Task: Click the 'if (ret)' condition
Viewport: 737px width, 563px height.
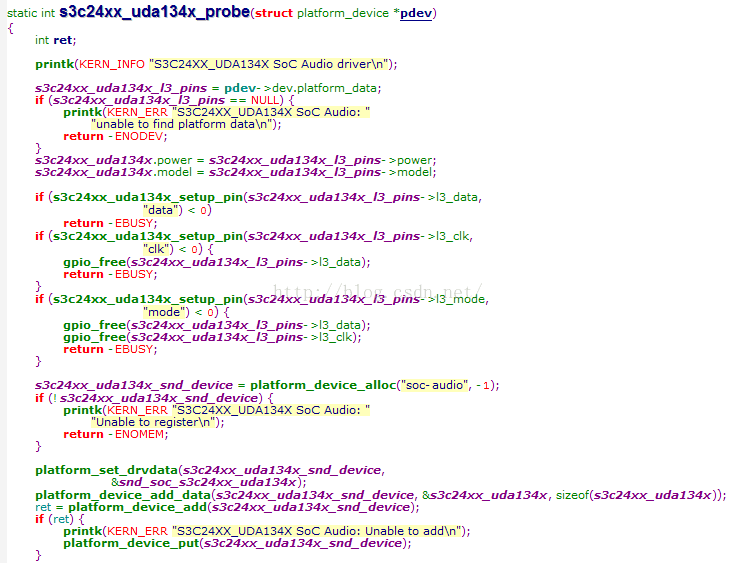Action: pos(55,519)
